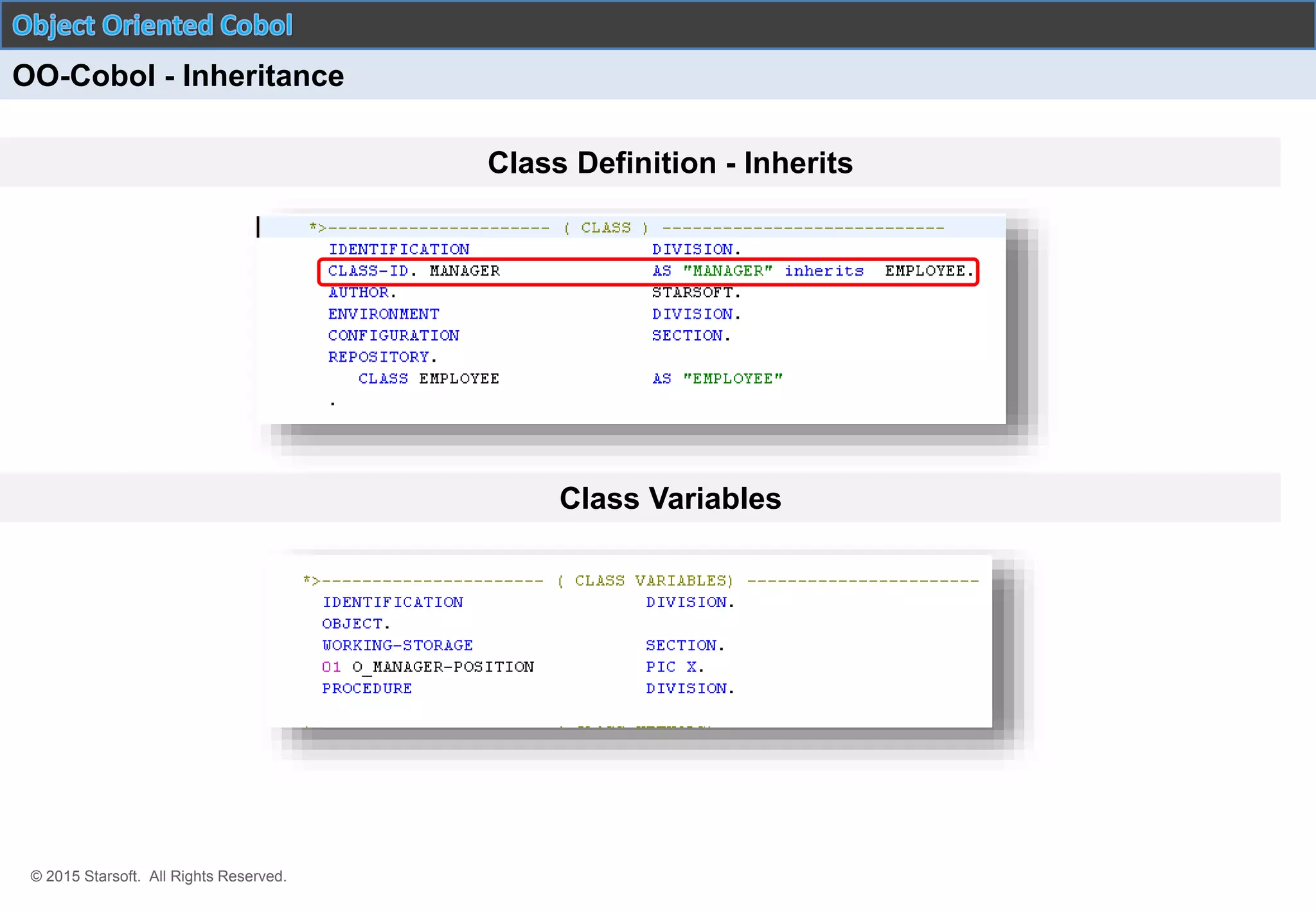The height and width of the screenshot is (911, 1316).
Task: Click the 'PROCEDURE' keyword
Action: (367, 689)
